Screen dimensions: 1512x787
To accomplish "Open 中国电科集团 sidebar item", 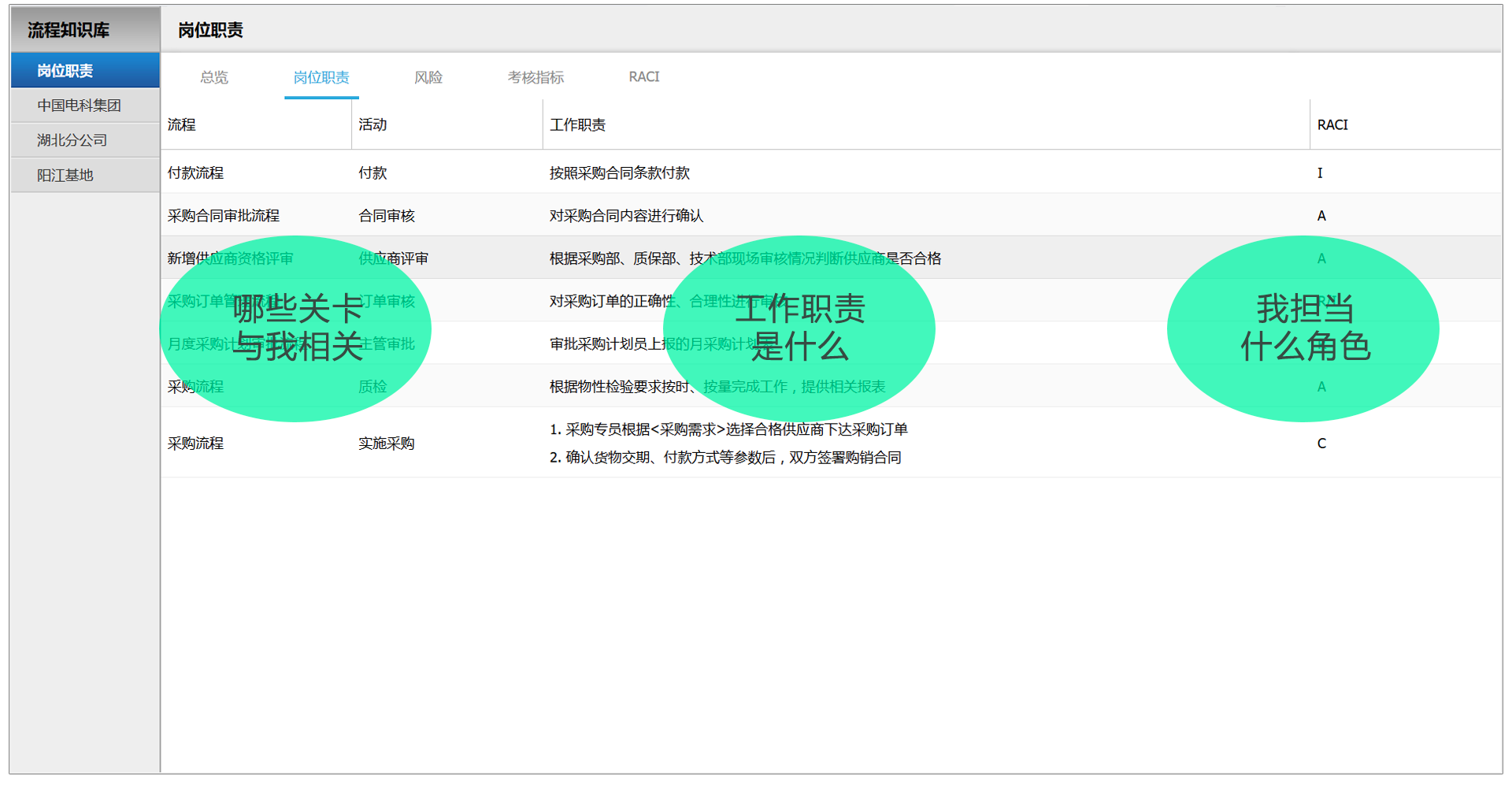I will click(x=85, y=106).
